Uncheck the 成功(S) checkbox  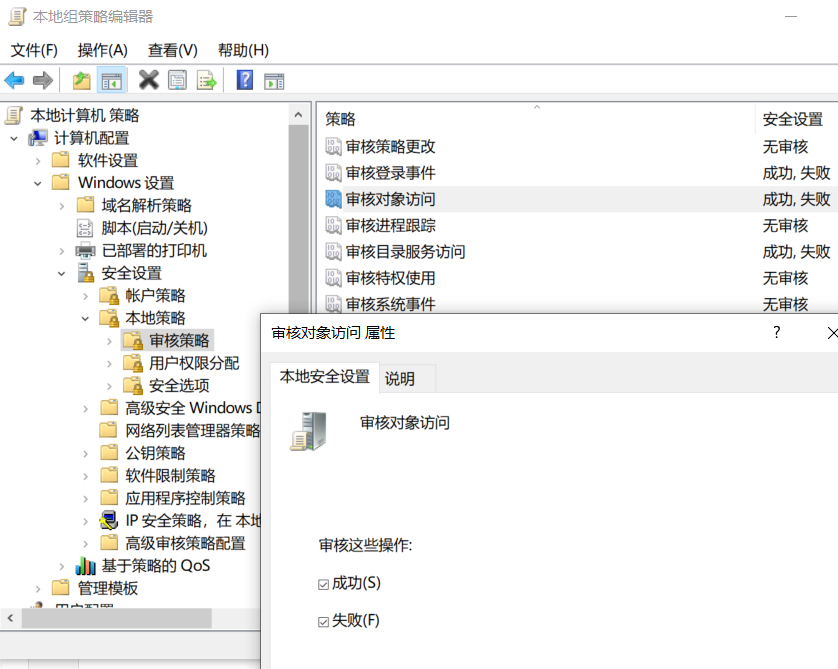click(323, 584)
